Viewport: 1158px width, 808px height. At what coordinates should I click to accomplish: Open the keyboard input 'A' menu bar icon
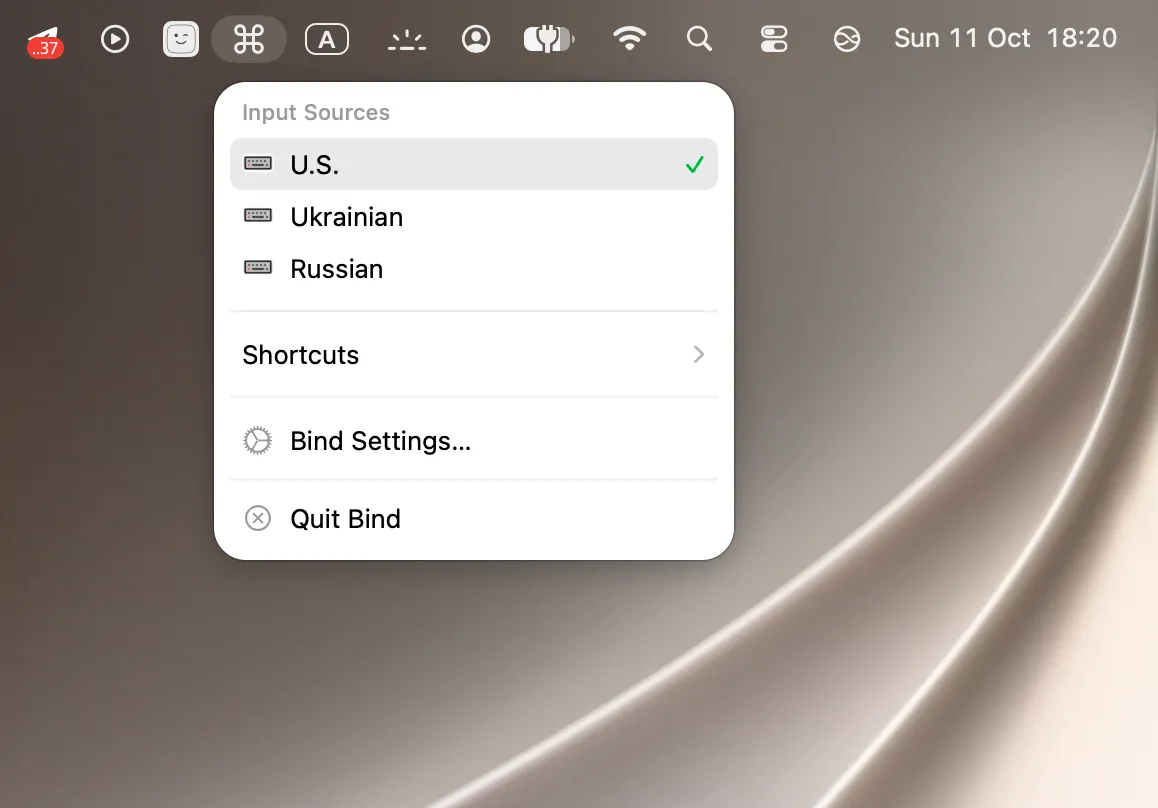[x=327, y=39]
